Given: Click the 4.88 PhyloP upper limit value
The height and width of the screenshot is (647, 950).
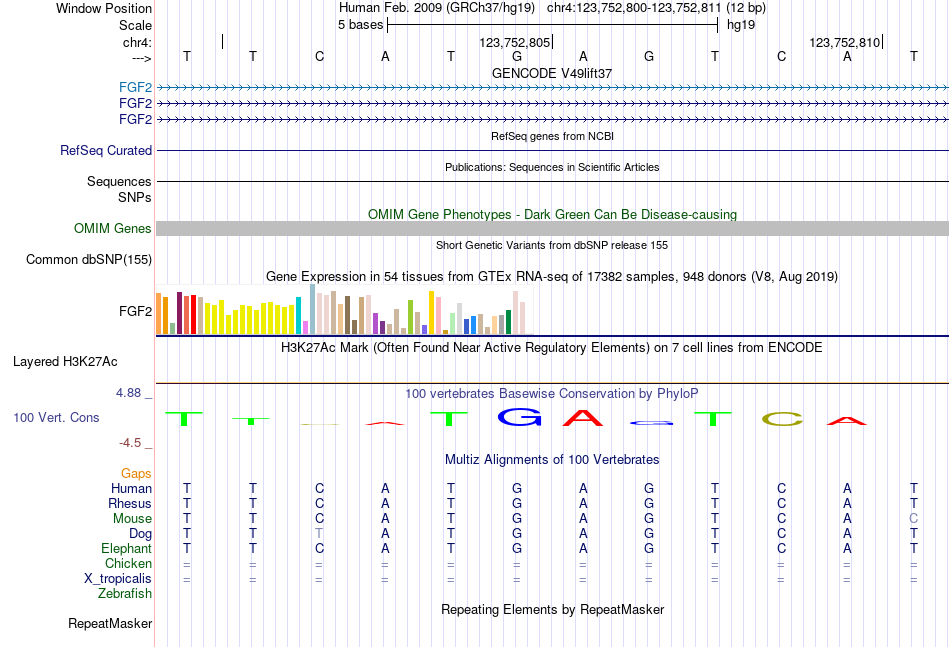Looking at the screenshot, I should tap(128, 393).
